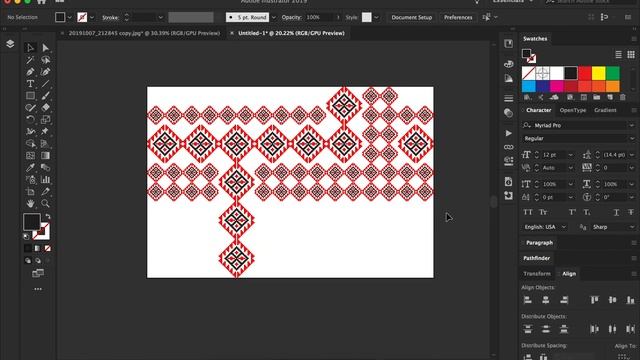Choose the Puppet Warp pin tool
The width and height of the screenshot is (640, 360).
45,131
